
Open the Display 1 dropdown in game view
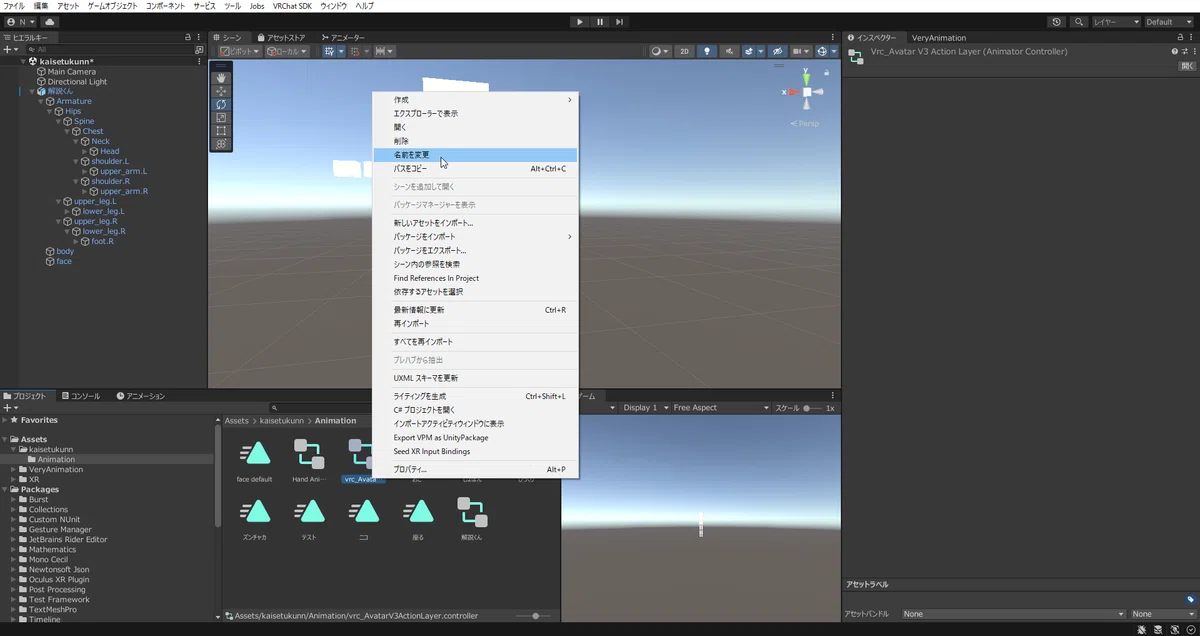point(643,408)
